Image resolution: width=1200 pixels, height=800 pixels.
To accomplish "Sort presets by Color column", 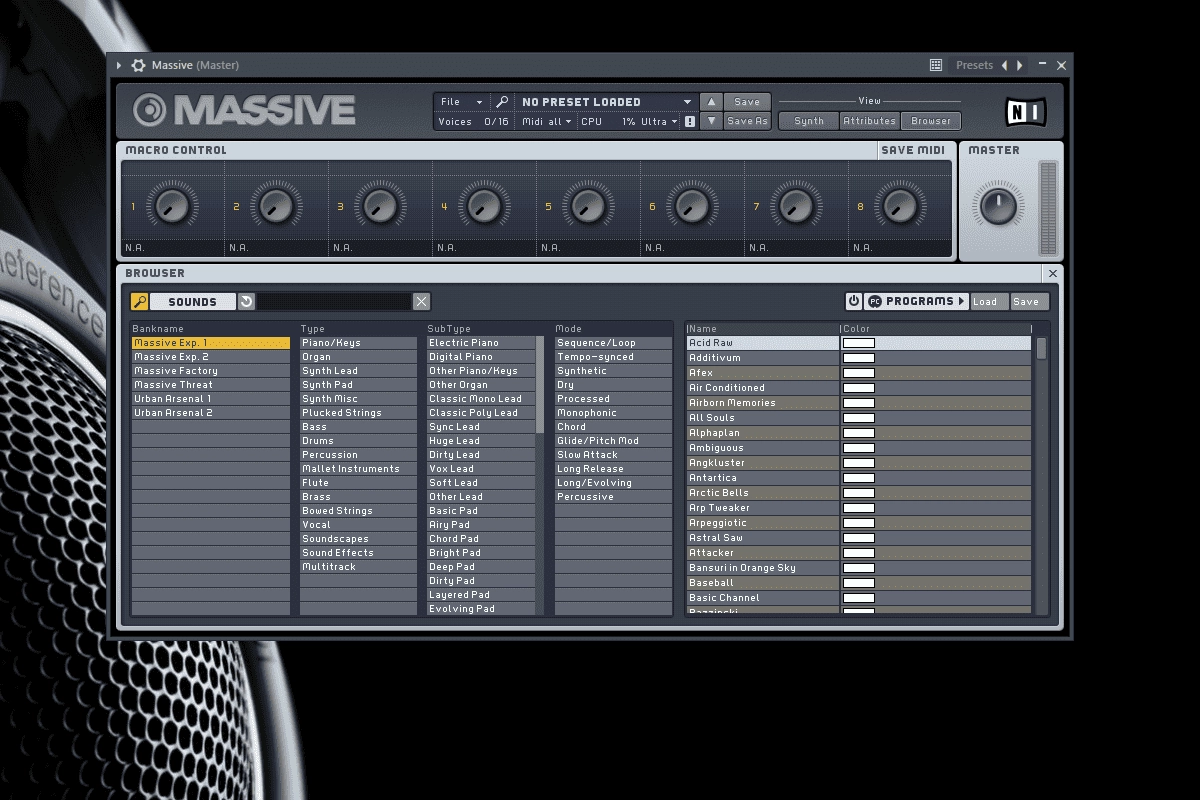I will pos(935,328).
